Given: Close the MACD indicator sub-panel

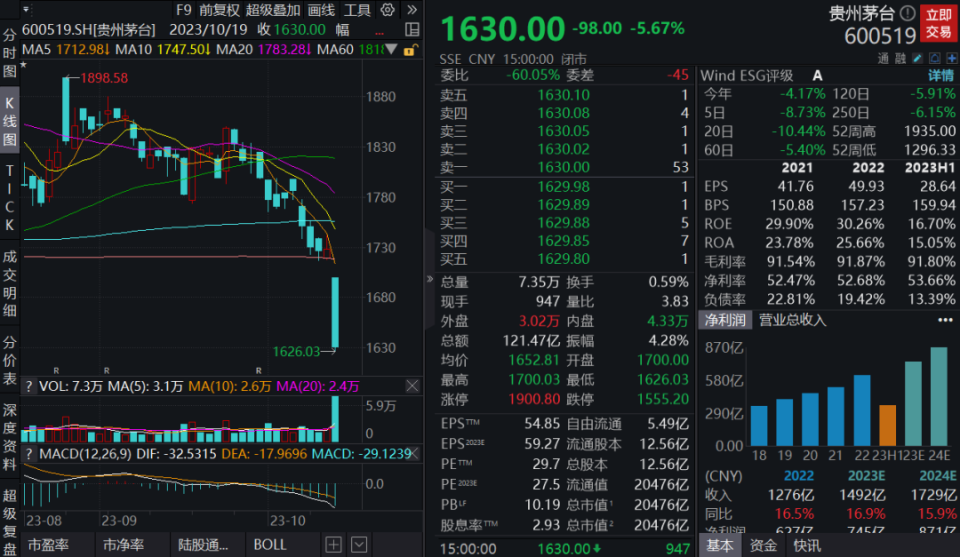Looking at the screenshot, I should pyautogui.click(x=414, y=454).
